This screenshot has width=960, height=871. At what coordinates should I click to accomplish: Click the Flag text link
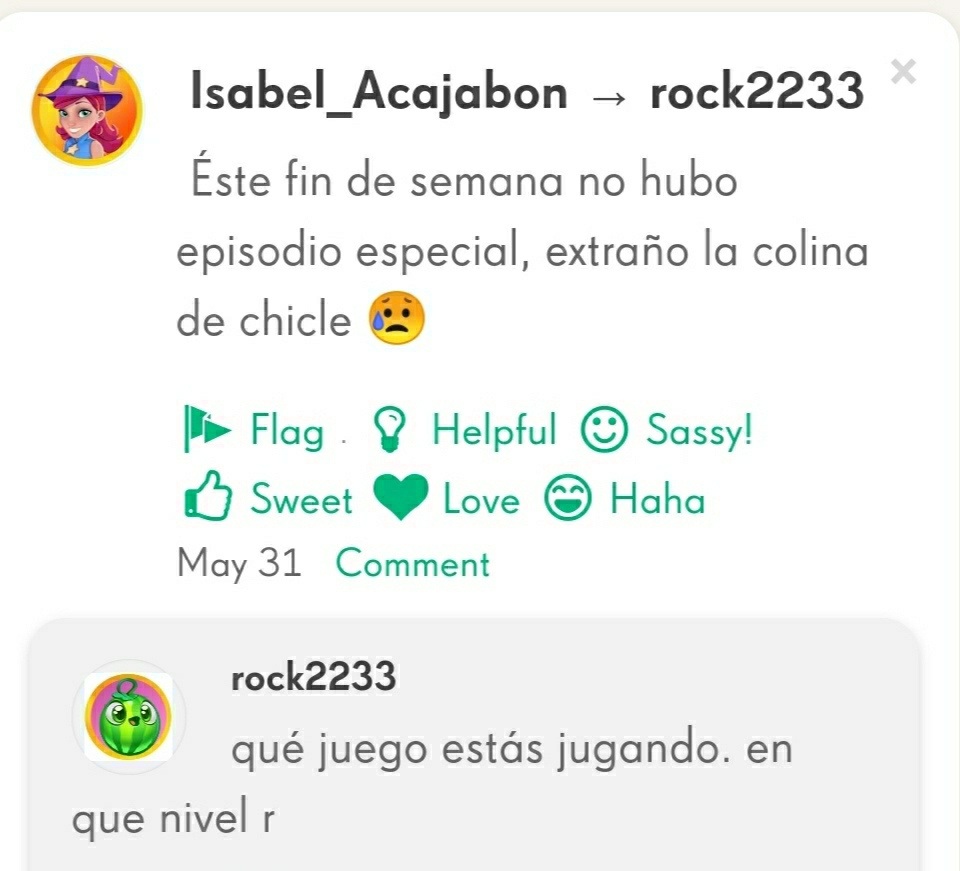[x=287, y=430]
